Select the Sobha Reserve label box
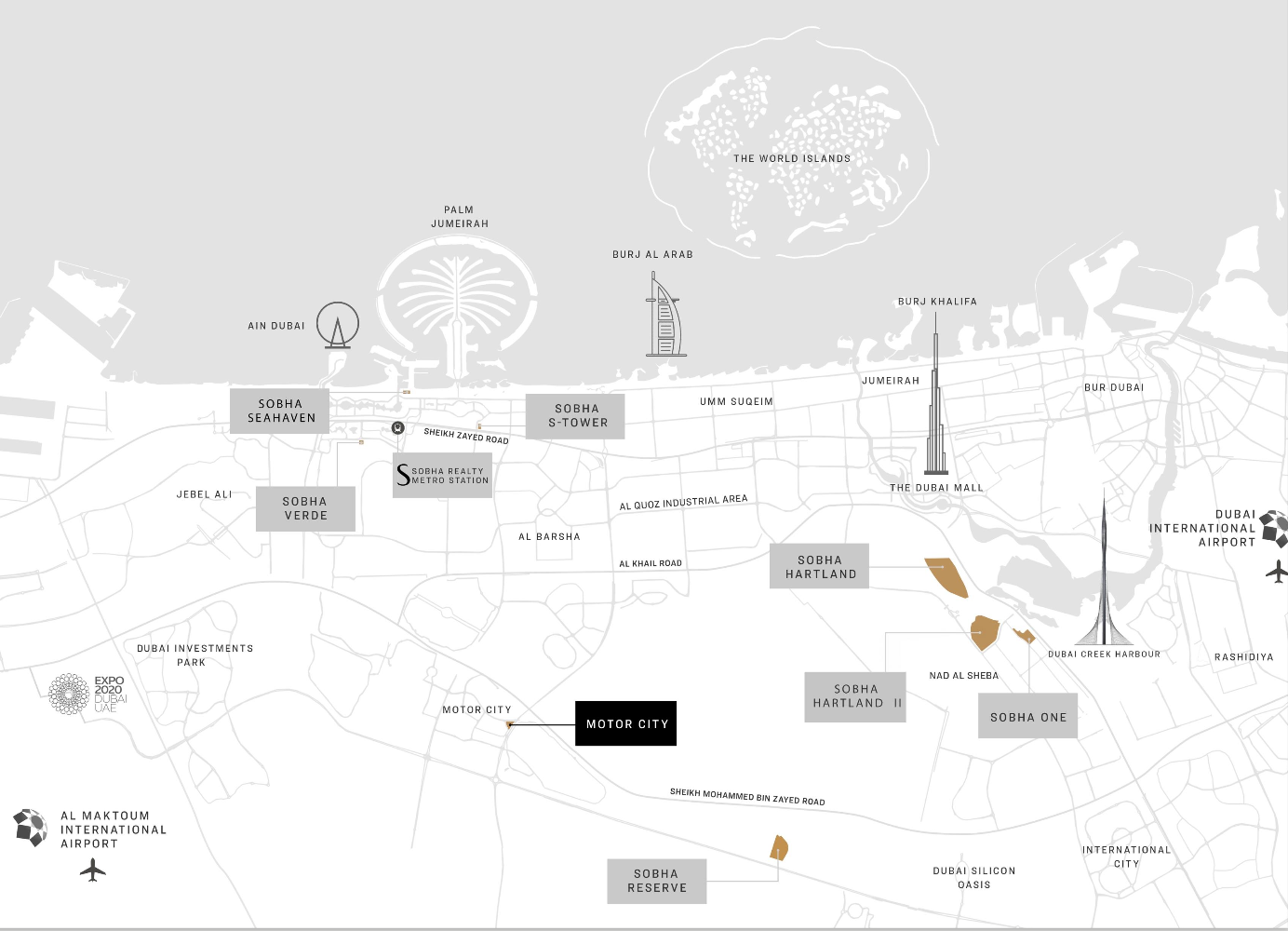This screenshot has width=1288, height=931. pos(657,881)
